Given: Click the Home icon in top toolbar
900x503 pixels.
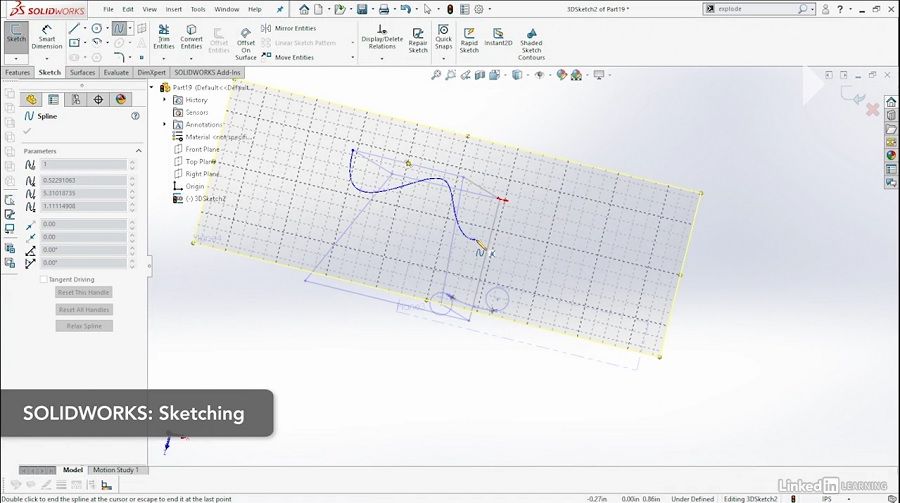Looking at the screenshot, I should pos(304,9).
